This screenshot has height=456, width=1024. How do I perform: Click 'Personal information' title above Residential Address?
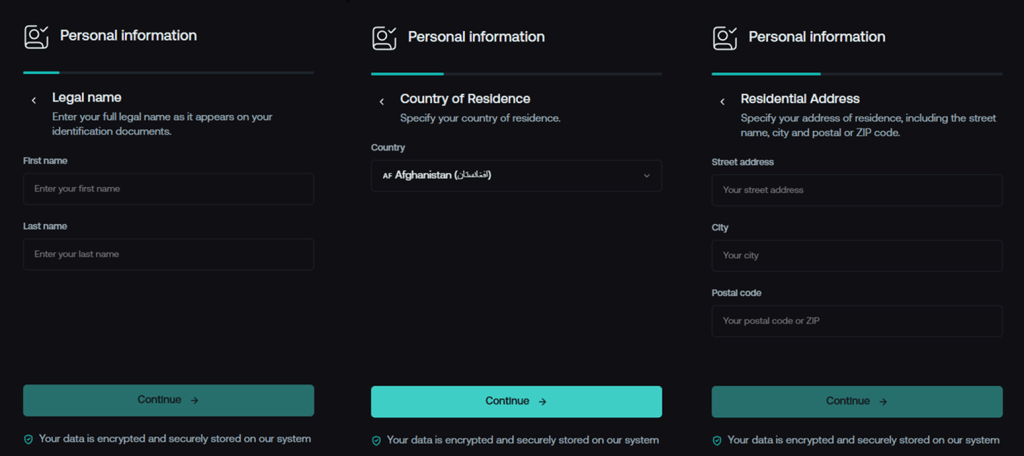pyautogui.click(x=817, y=37)
